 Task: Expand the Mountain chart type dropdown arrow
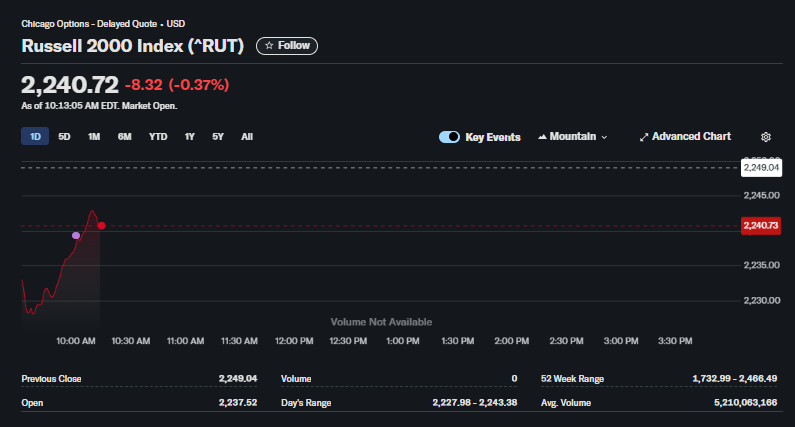tap(604, 137)
